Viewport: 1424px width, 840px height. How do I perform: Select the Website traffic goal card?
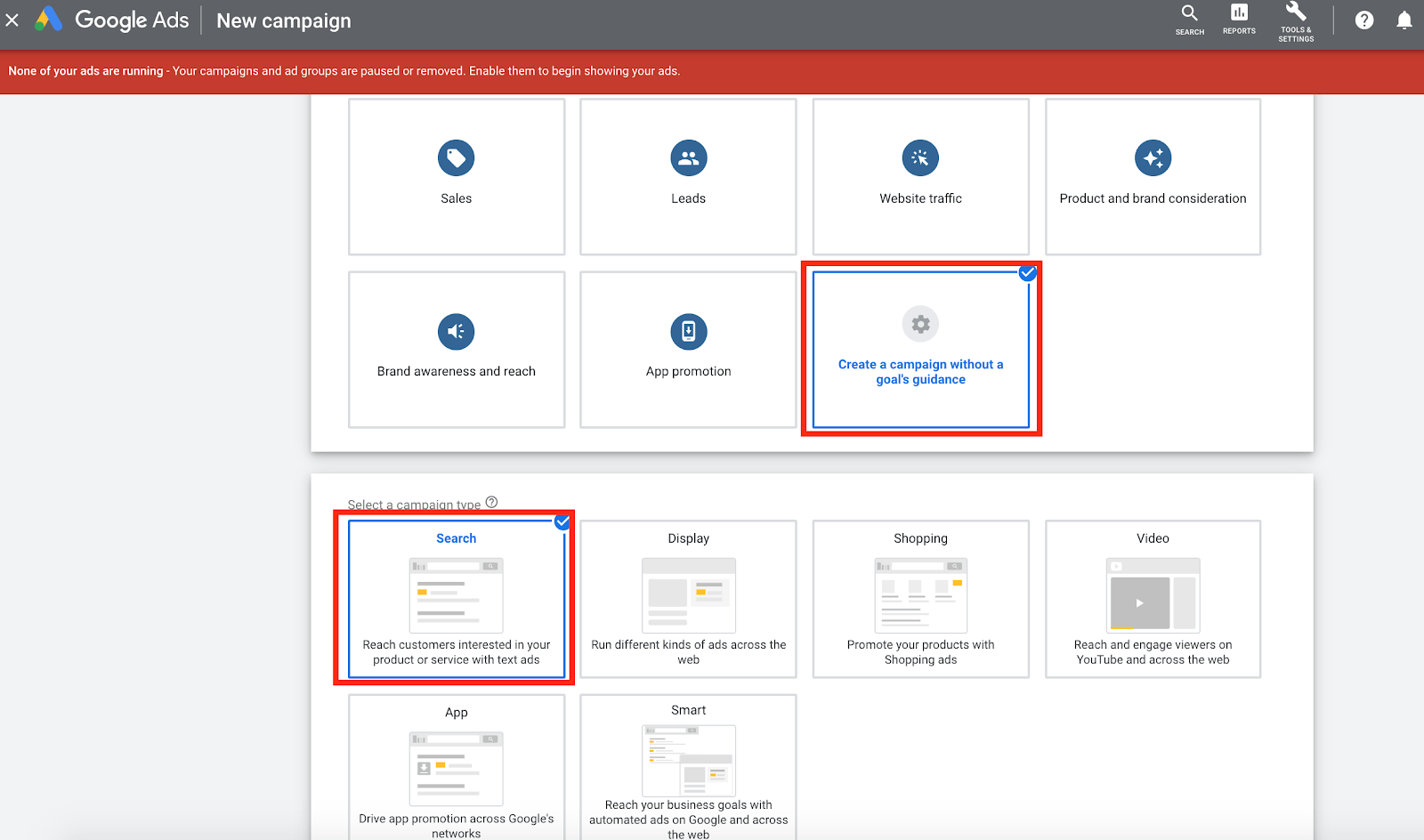pos(920,176)
